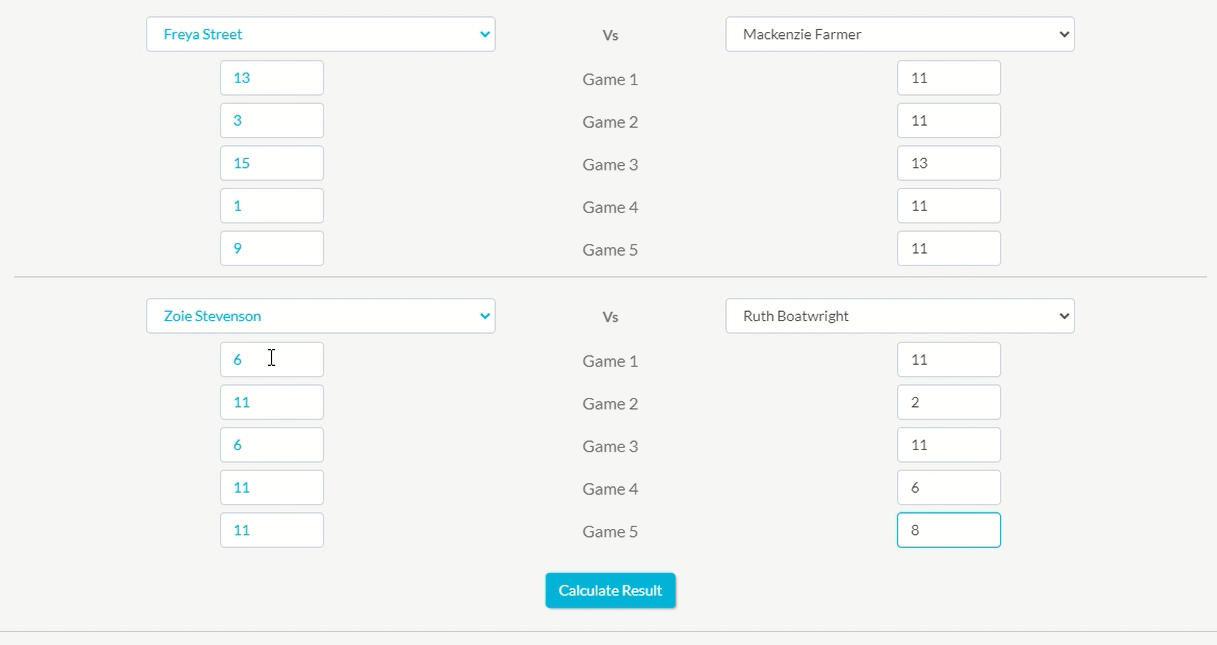1217x645 pixels.
Task: Click Mackenzie Farmer's Game 5 score field
Action: coord(949,249)
